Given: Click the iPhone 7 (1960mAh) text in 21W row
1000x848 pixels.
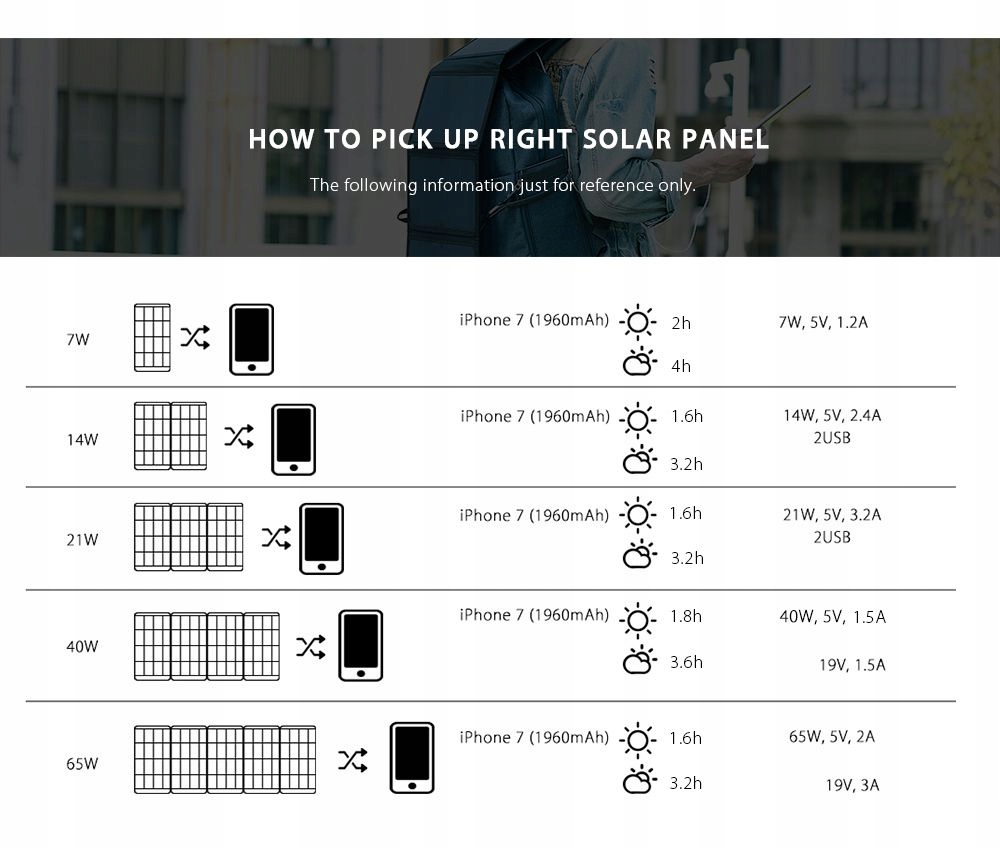Looking at the screenshot, I should pyautogui.click(x=533, y=515).
